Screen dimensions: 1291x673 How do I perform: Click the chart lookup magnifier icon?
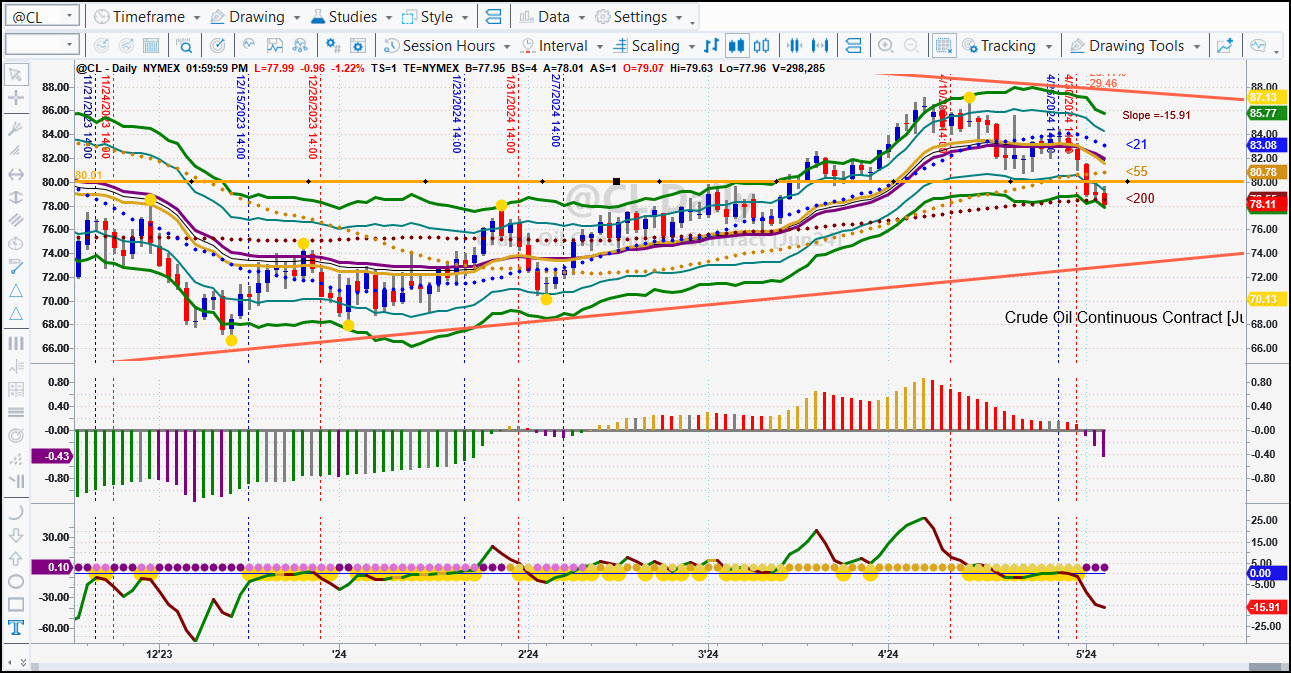coord(185,45)
